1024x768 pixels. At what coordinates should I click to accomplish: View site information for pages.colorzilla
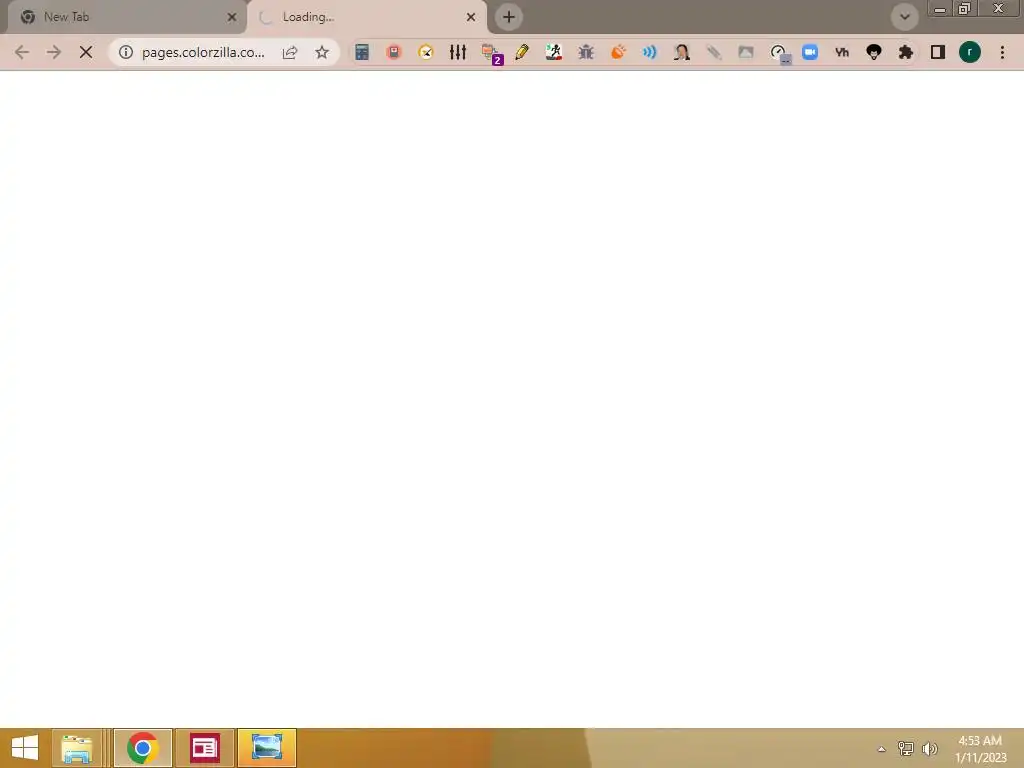(126, 52)
